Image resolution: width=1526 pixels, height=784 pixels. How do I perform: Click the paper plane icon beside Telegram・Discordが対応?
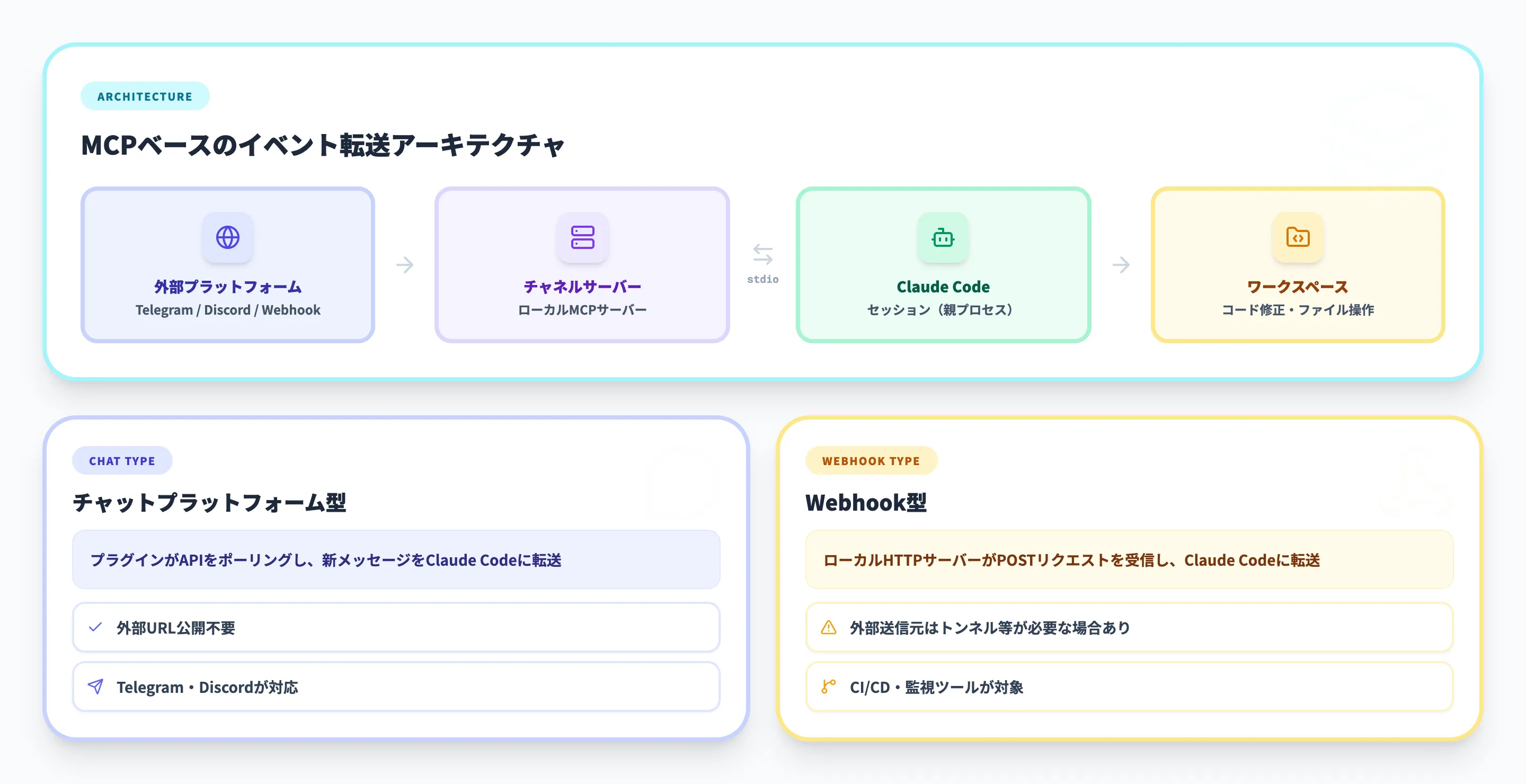95,687
